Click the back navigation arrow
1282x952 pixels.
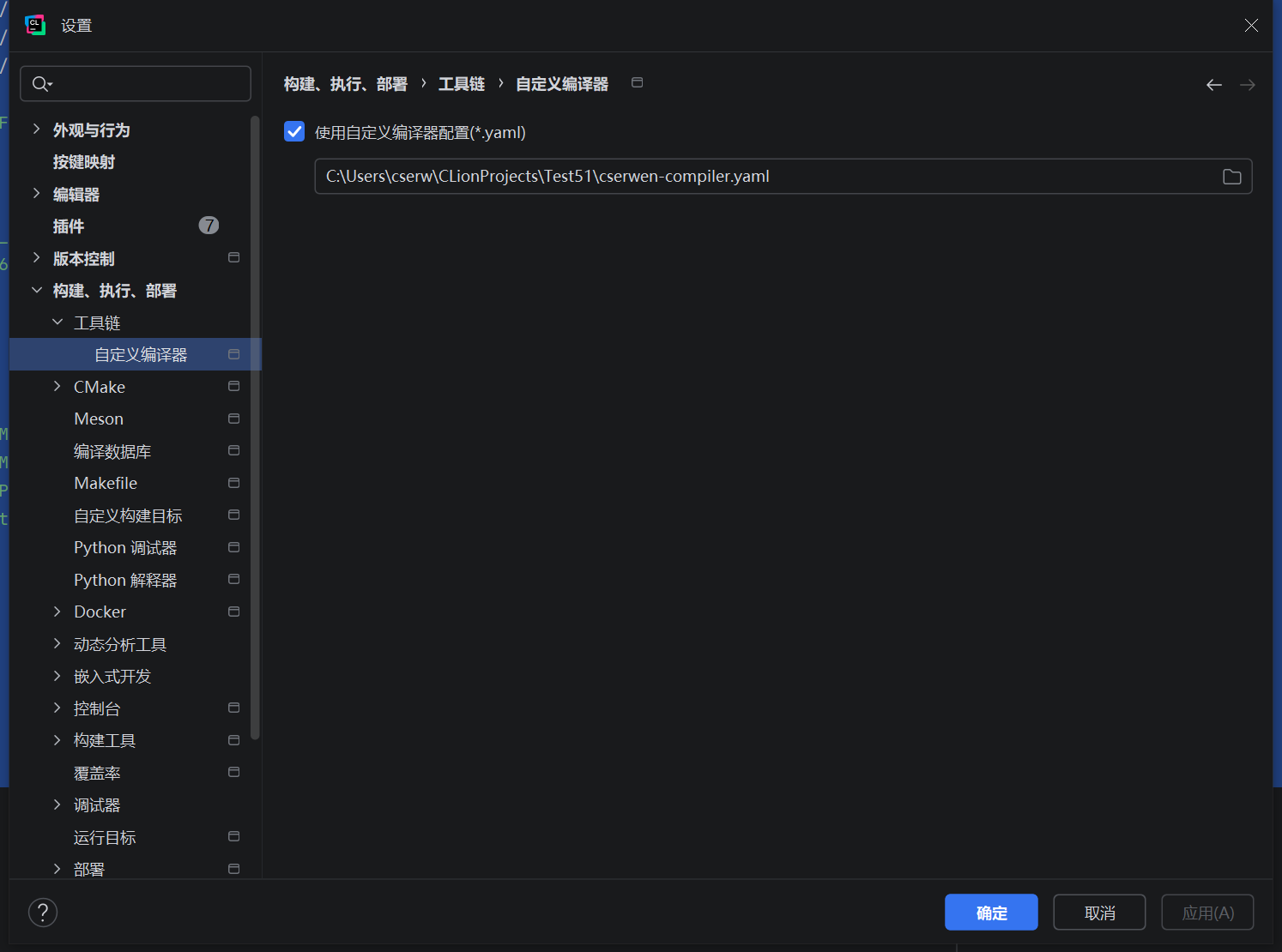(1213, 85)
